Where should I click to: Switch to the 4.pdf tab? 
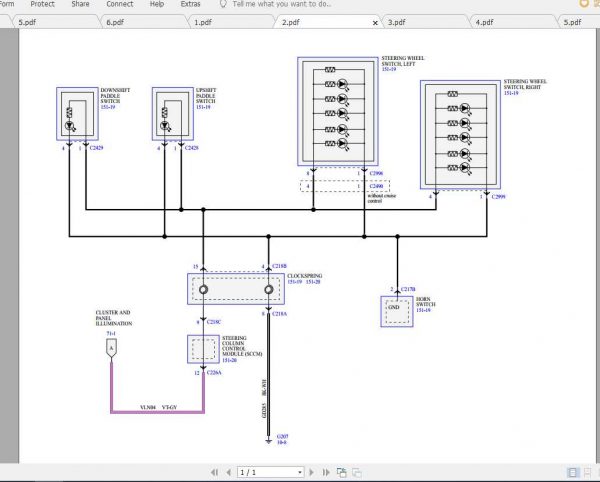pos(484,21)
